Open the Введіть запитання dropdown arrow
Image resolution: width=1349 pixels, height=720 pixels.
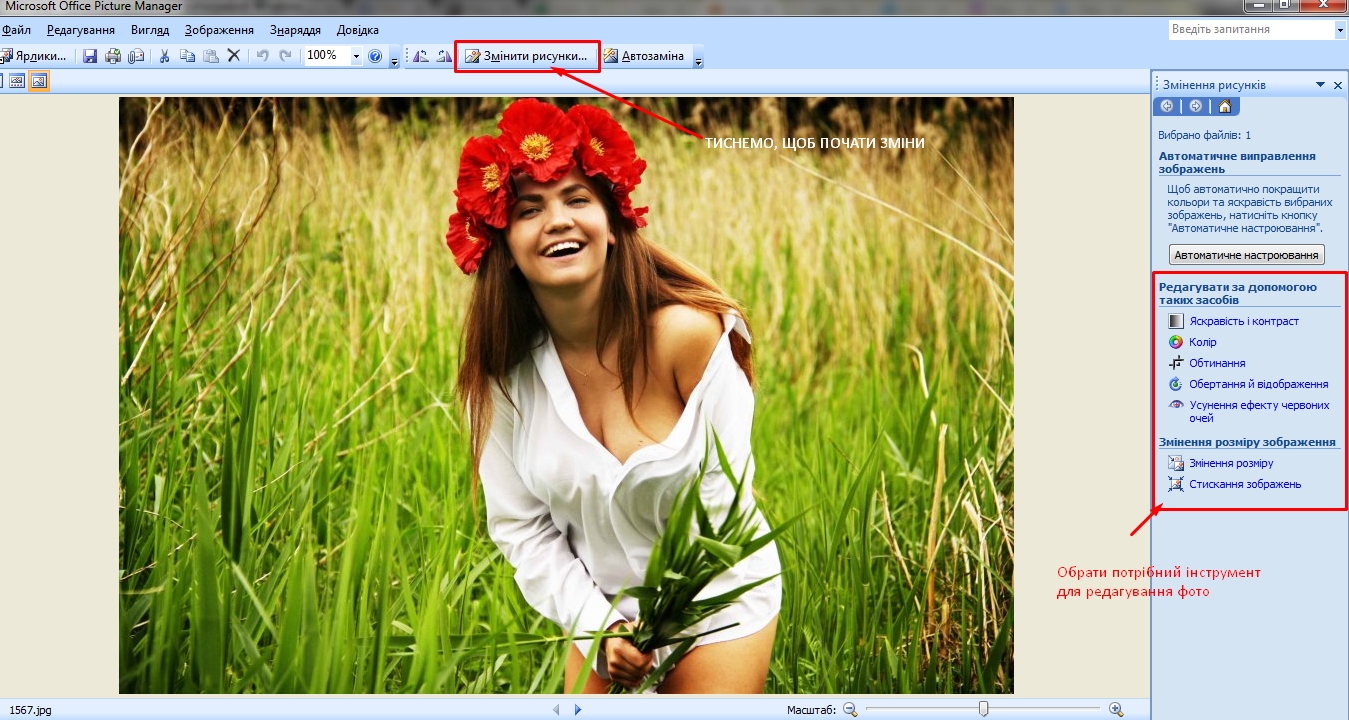tap(1340, 30)
